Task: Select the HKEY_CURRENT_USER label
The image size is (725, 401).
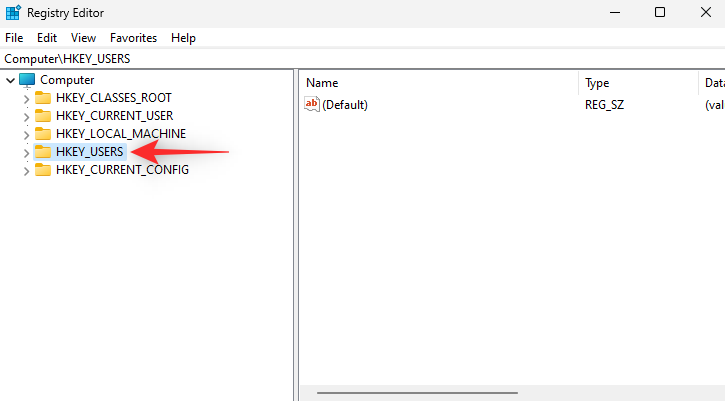Action: coord(115,116)
